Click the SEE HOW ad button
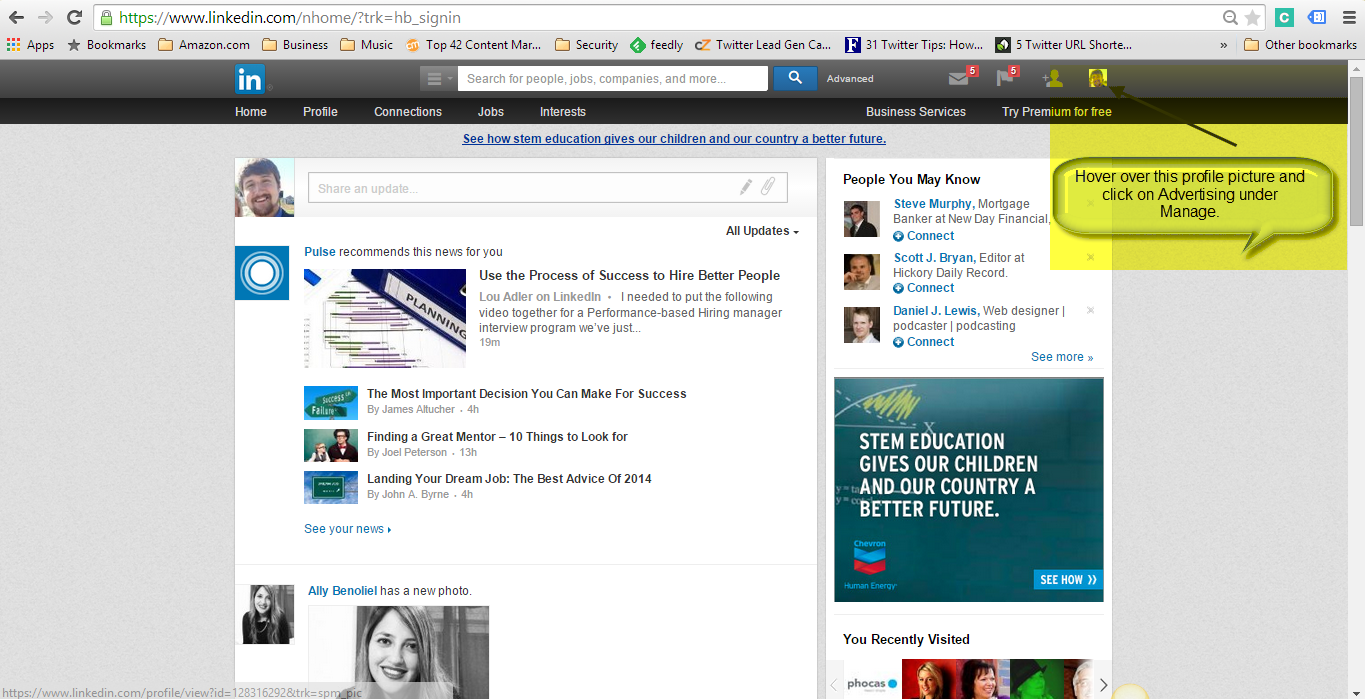1365x699 pixels. [x=1068, y=580]
